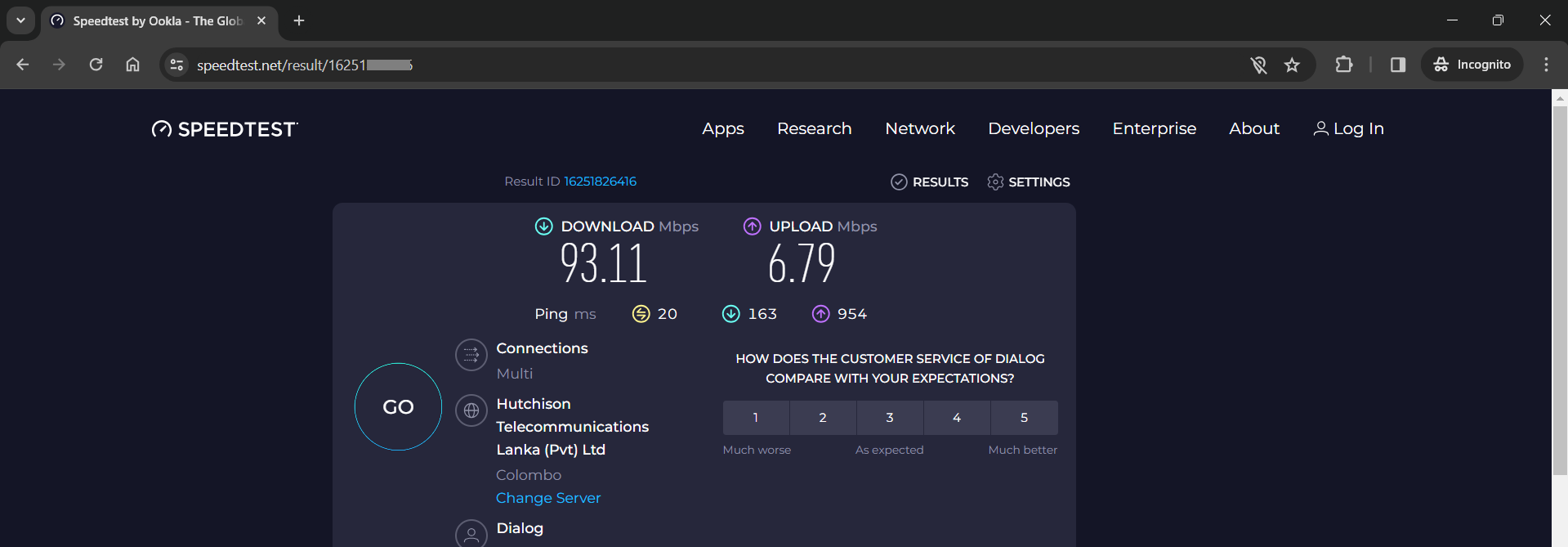Go back to previous page
The width and height of the screenshot is (1568, 547).
[23, 65]
